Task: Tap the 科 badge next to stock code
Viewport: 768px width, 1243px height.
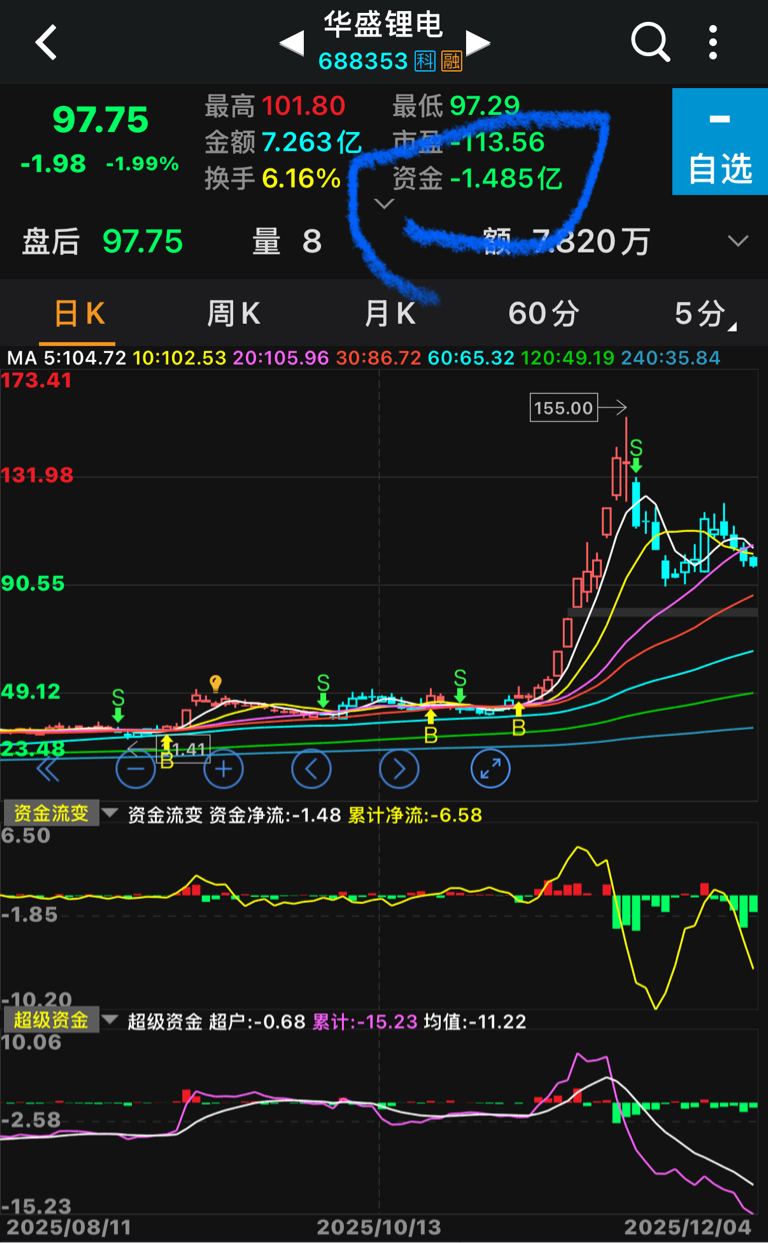Action: click(425, 61)
